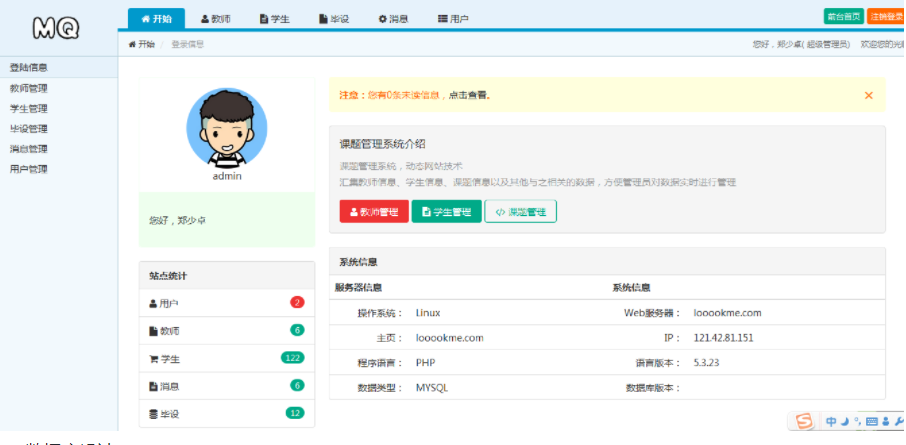906x445 pixels.
Task: Click the 教师 row in site stats
Action: 227,331
